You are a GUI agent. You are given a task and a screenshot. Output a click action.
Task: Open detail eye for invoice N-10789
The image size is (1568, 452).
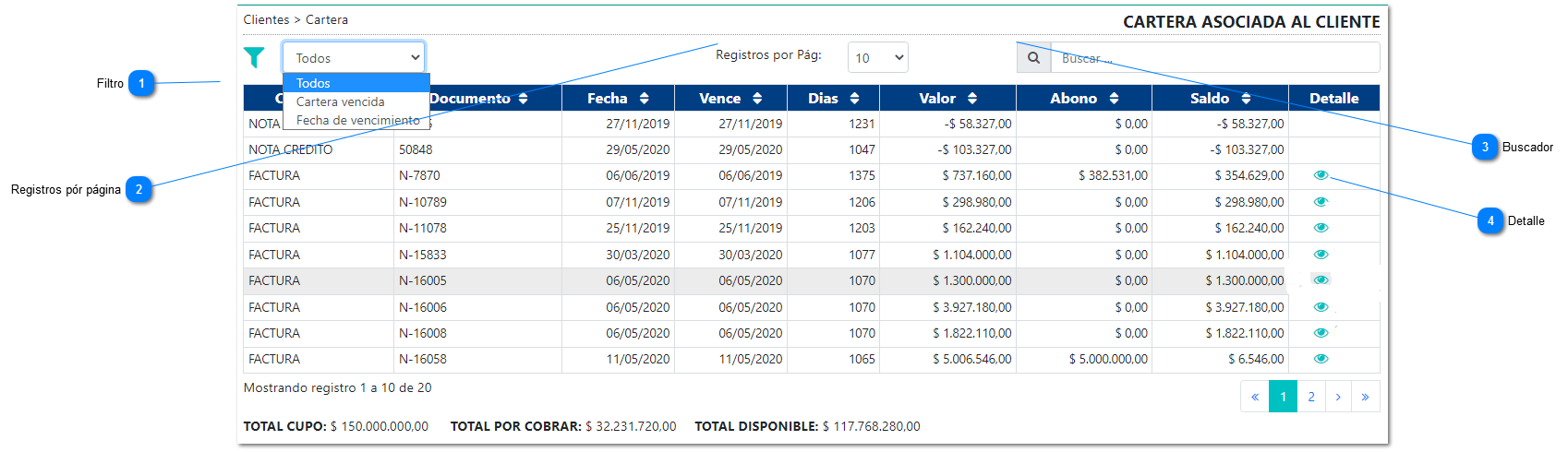(1321, 202)
